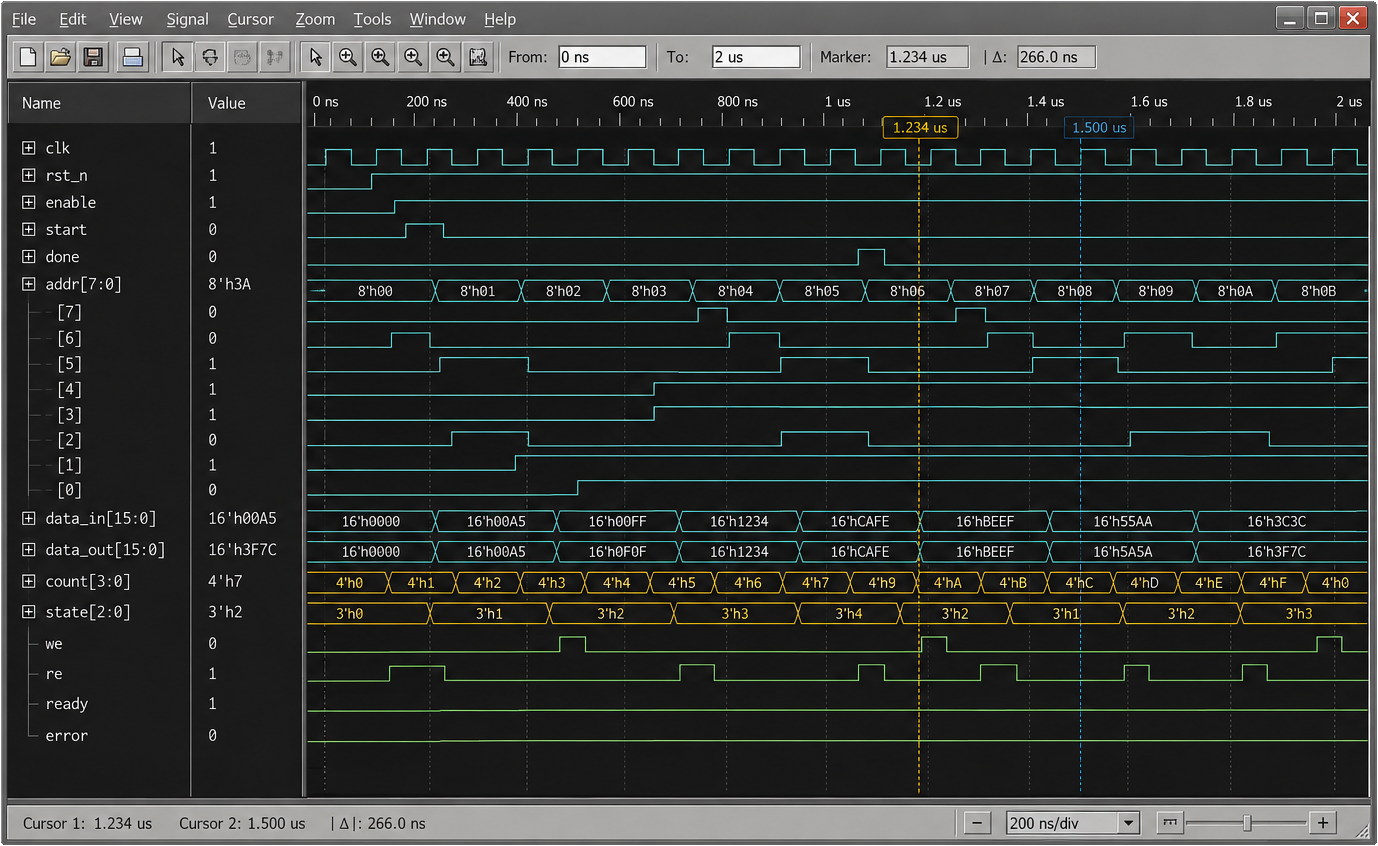Click the To time field showing 2 us
The image size is (1378, 846).
pos(756,57)
